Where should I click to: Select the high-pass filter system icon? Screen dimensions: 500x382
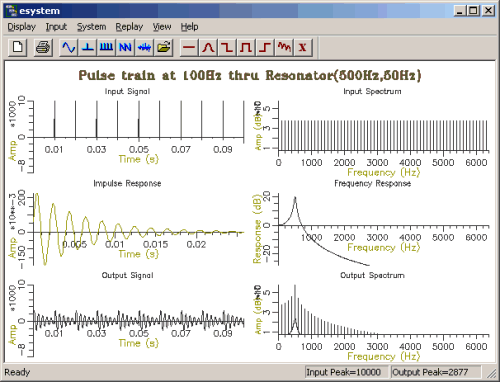265,47
